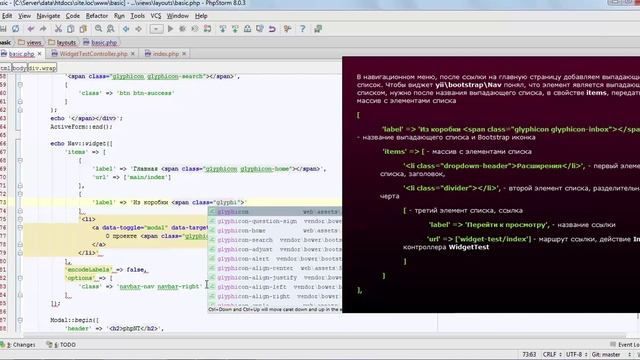
Task: Open the CRLF line separator selector
Action: pos(552,355)
